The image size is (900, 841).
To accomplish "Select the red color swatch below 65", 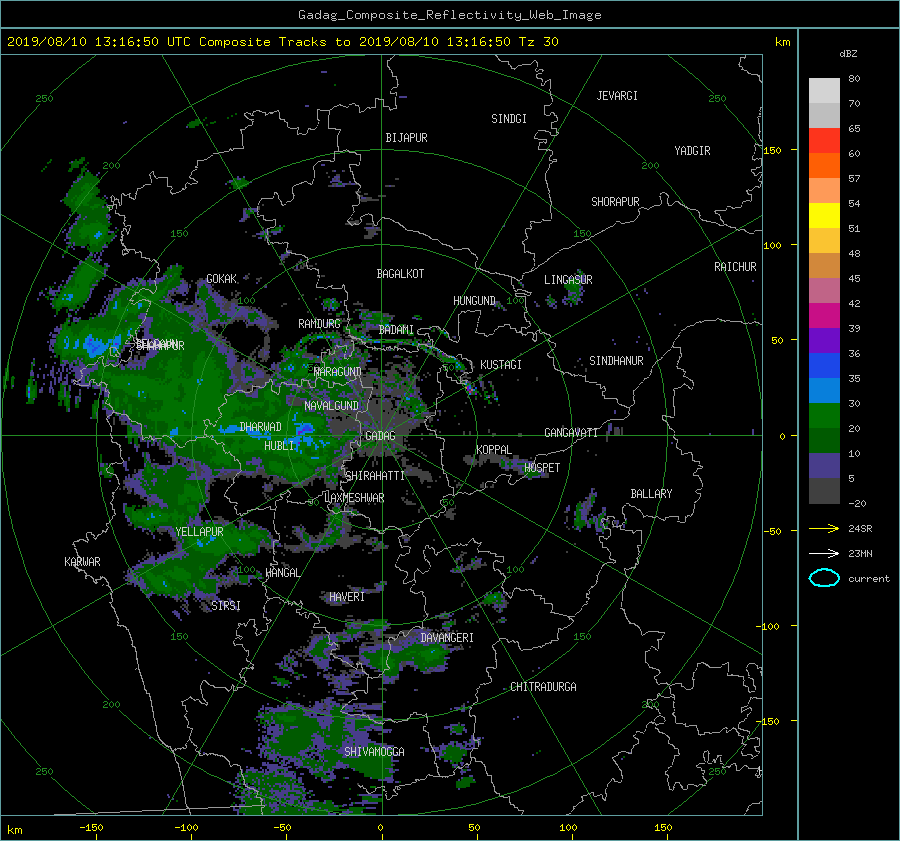I will [824, 140].
